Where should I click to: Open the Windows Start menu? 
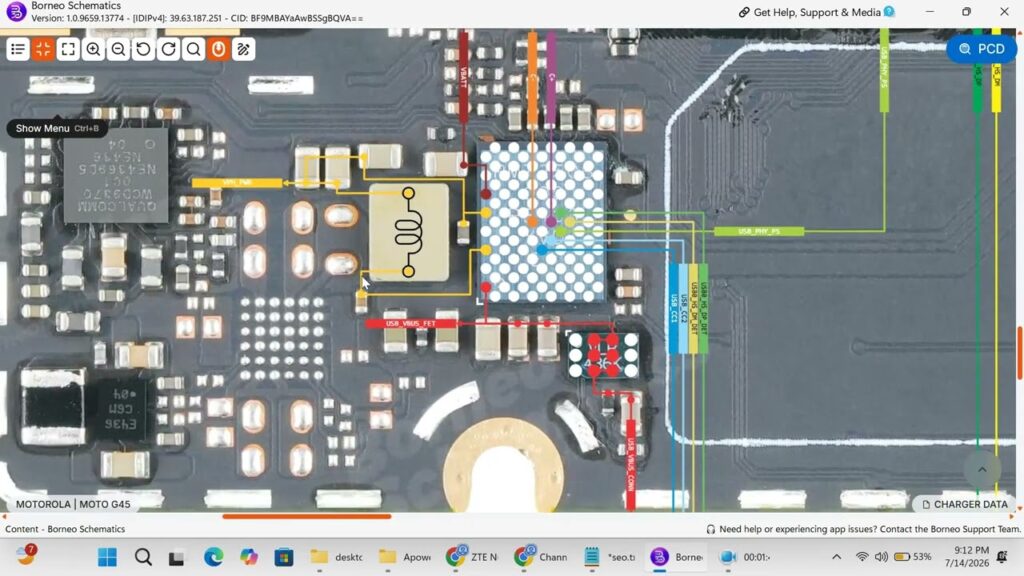point(107,557)
